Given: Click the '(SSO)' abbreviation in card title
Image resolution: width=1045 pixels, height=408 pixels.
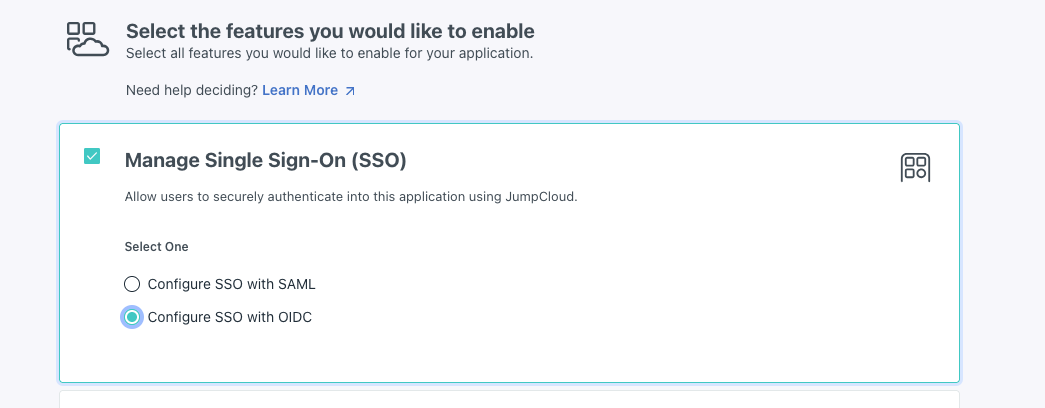Looking at the screenshot, I should coord(379,160).
